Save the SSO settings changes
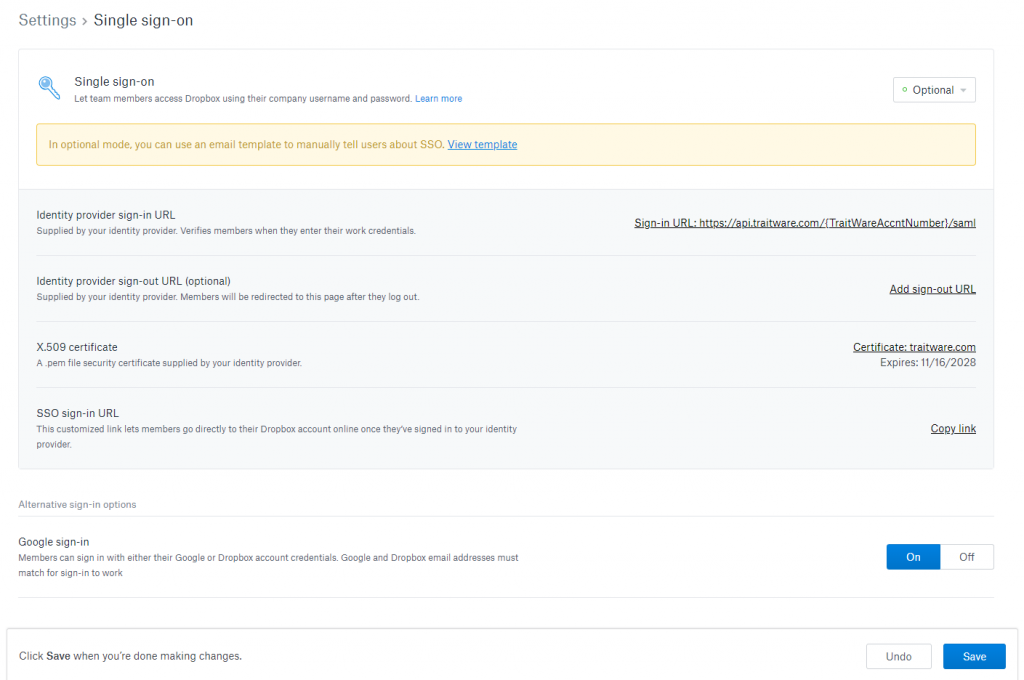Viewport: 1024px width, 680px height. coord(974,656)
